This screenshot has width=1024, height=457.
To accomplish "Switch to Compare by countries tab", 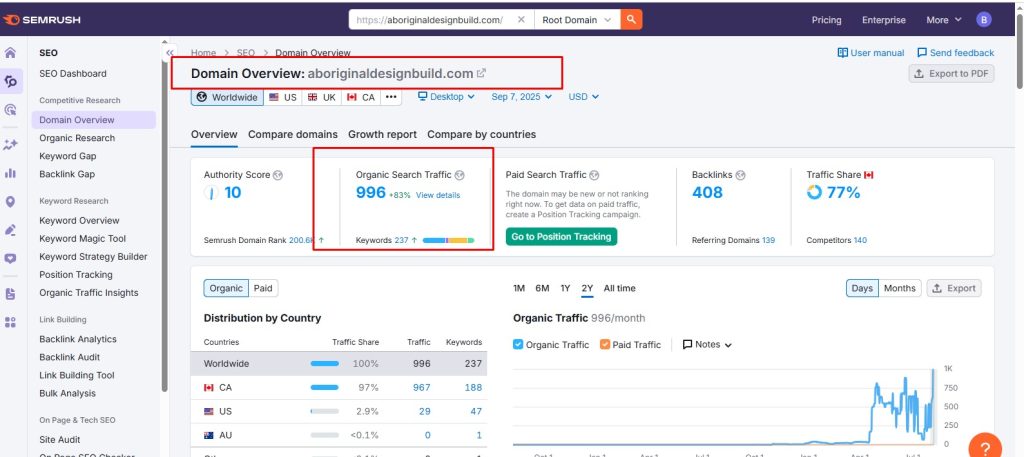I will [481, 134].
